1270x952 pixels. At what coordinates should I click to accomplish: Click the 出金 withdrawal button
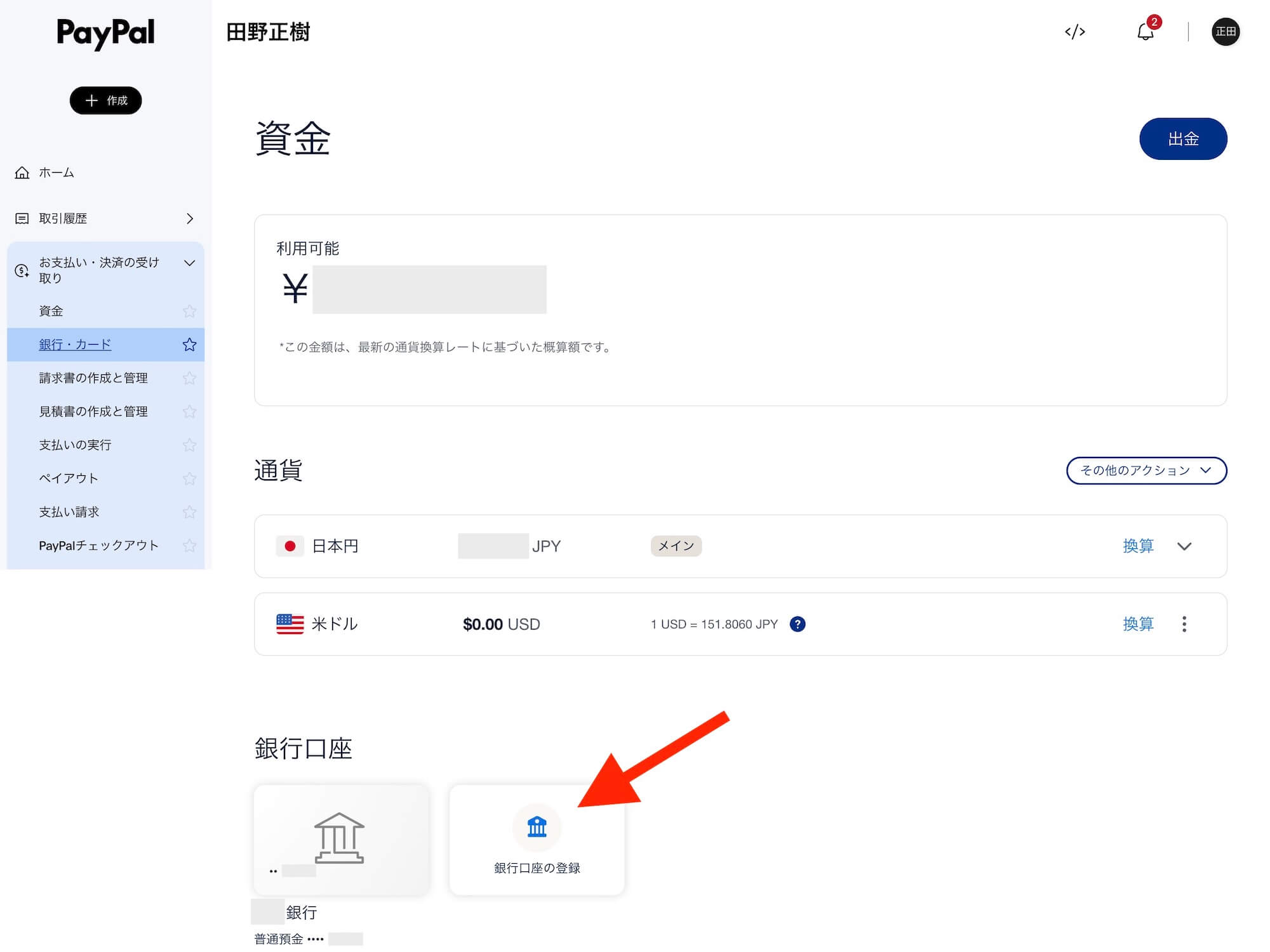1183,138
